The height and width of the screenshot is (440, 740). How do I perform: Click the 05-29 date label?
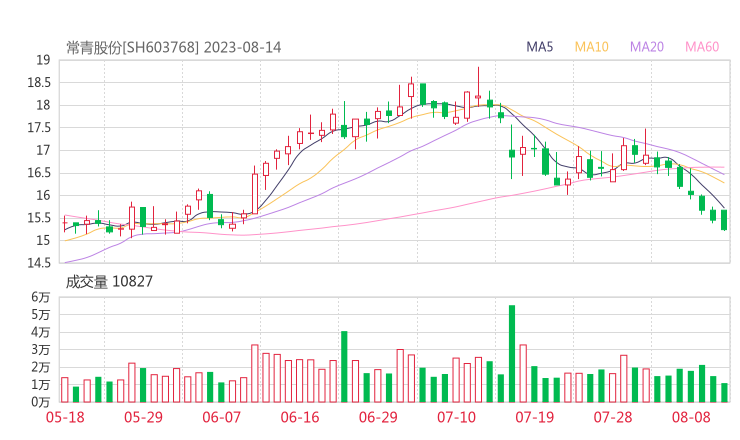[143, 417]
